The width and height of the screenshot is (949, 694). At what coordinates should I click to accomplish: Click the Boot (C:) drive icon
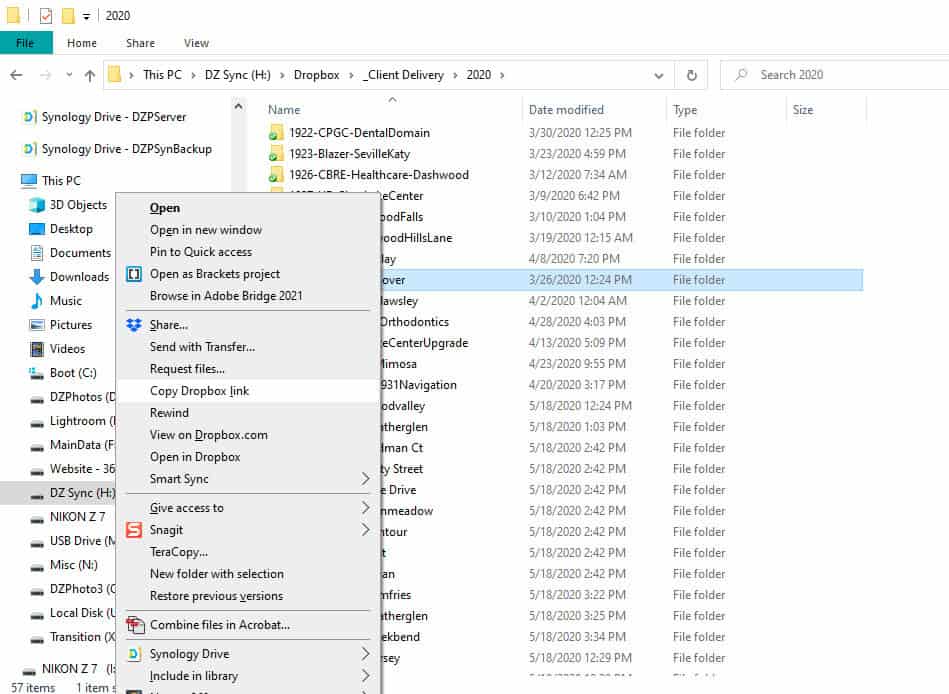coord(37,373)
